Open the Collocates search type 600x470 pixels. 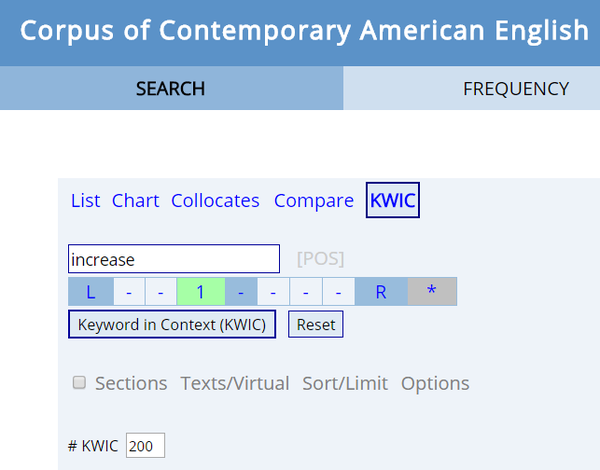pyautogui.click(x=215, y=201)
